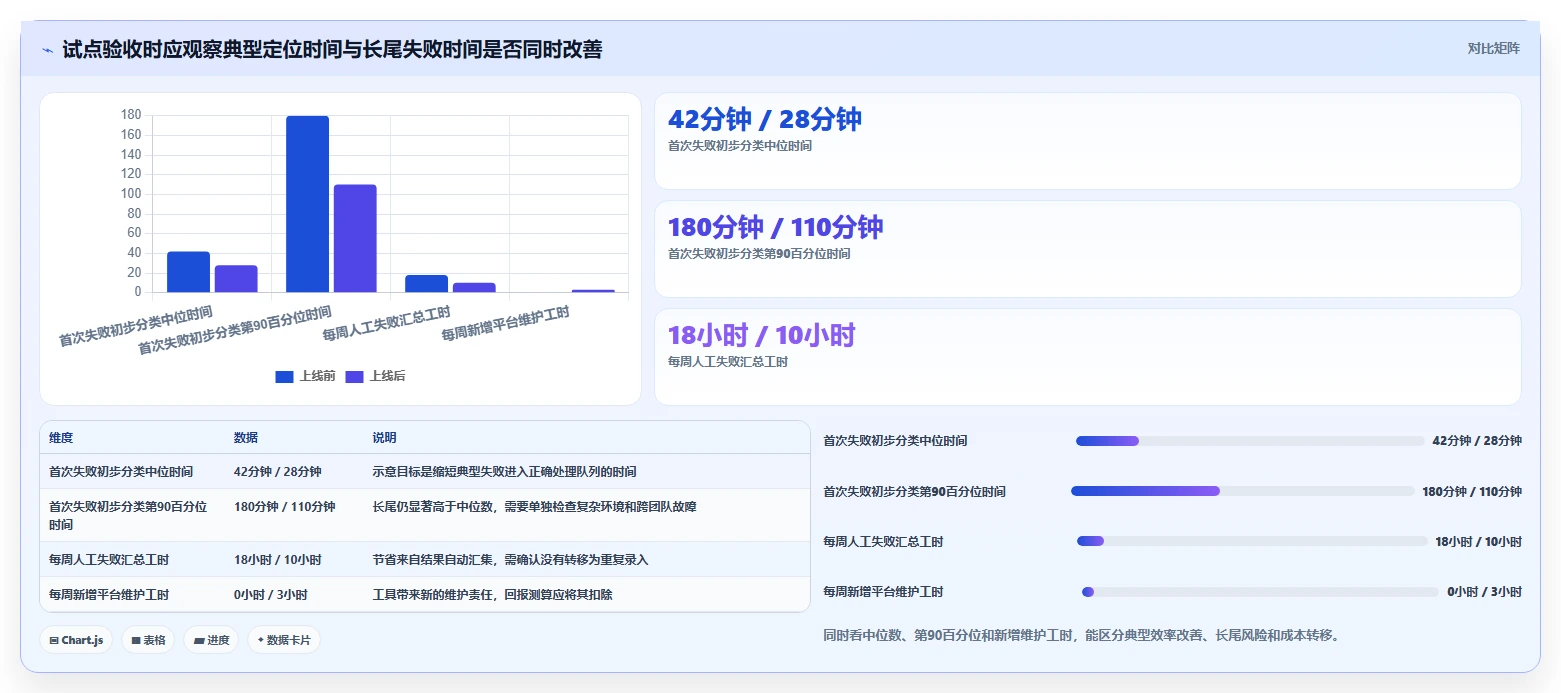Image resolution: width=1561 pixels, height=693 pixels.
Task: Click the note starting 长尾仍显著高于中位数
Action: click(x=535, y=506)
